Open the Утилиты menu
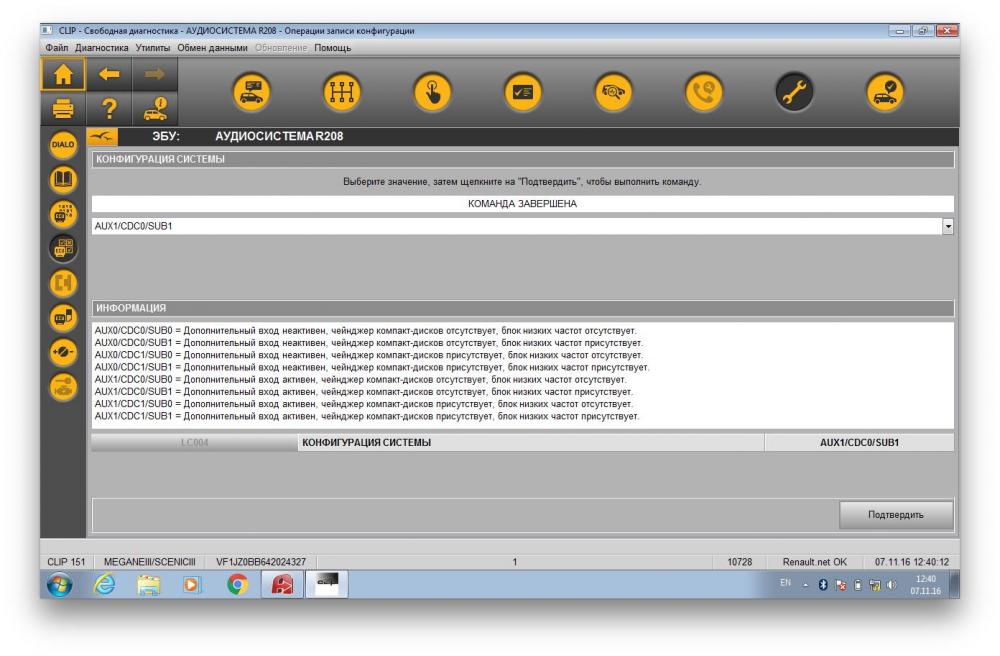Screen dimensions: 1000x656 [x=152, y=48]
